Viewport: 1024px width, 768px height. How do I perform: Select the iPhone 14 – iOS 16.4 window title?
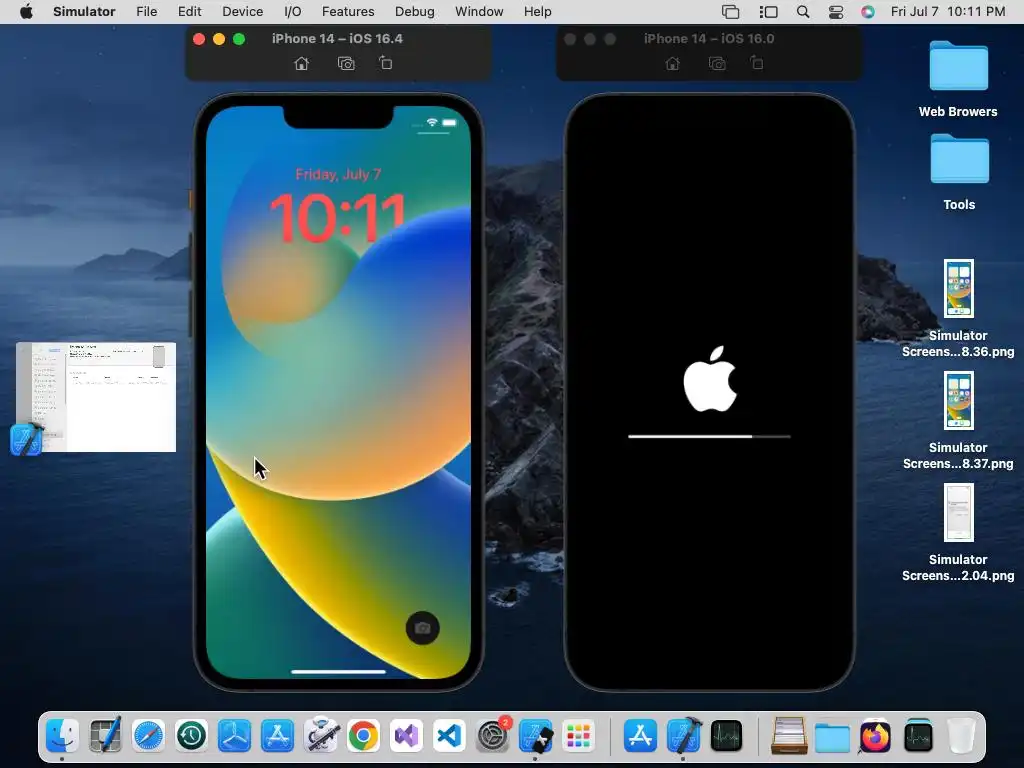coord(337,39)
